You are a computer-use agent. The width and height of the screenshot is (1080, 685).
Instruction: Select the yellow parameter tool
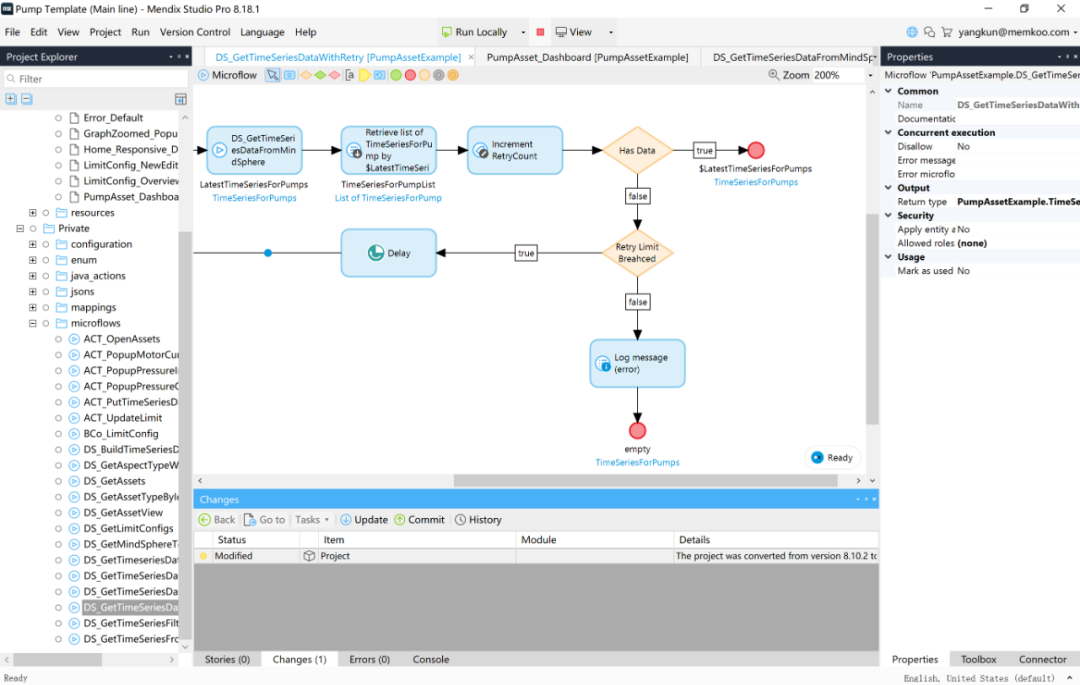[x=364, y=75]
